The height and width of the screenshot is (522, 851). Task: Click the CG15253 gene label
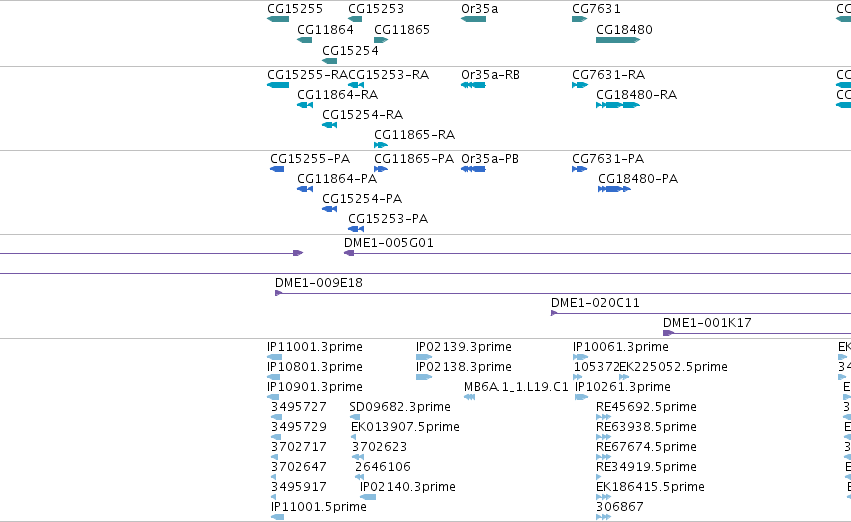(x=376, y=9)
